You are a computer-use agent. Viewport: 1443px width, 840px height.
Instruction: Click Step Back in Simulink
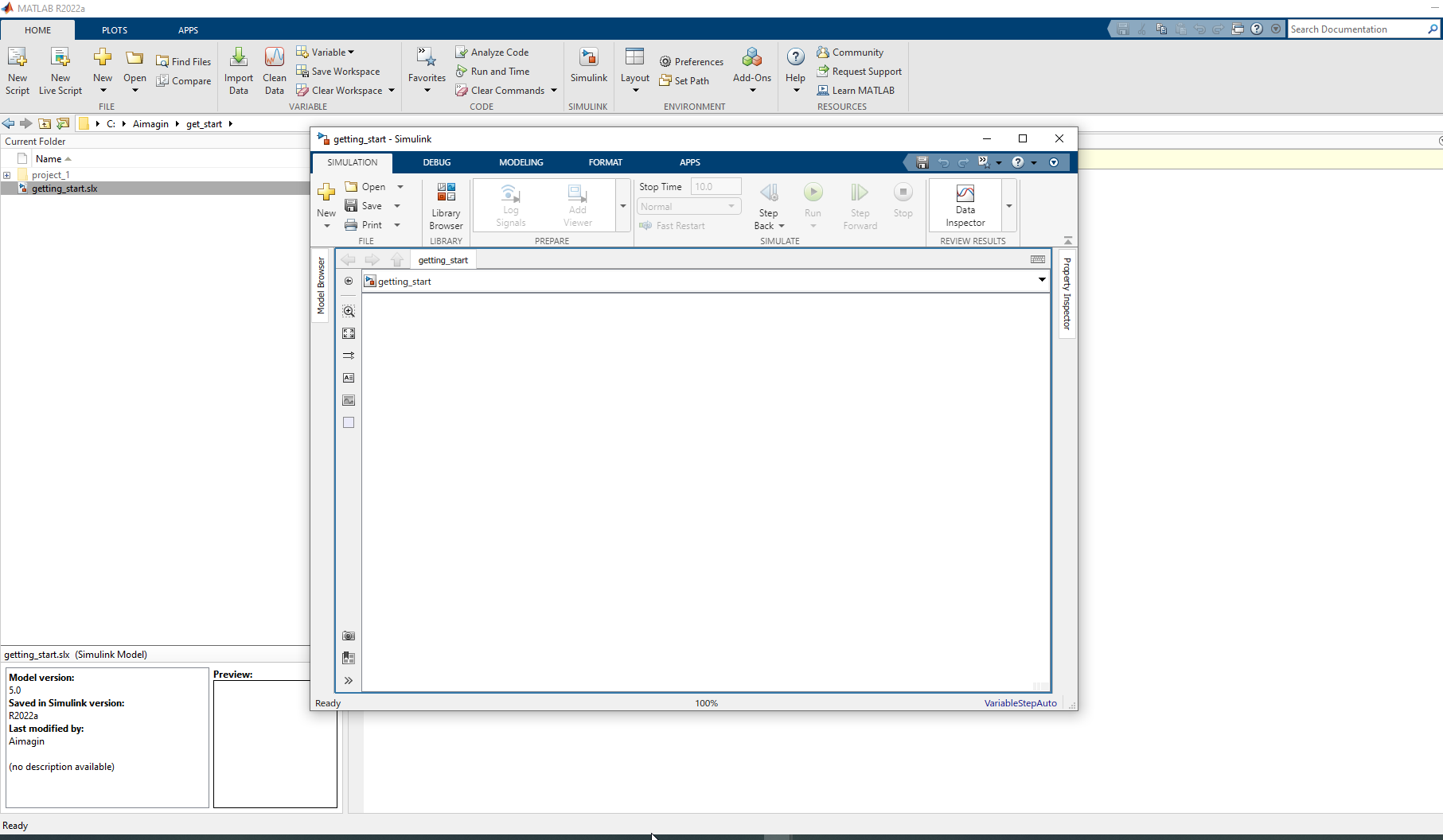(x=769, y=206)
